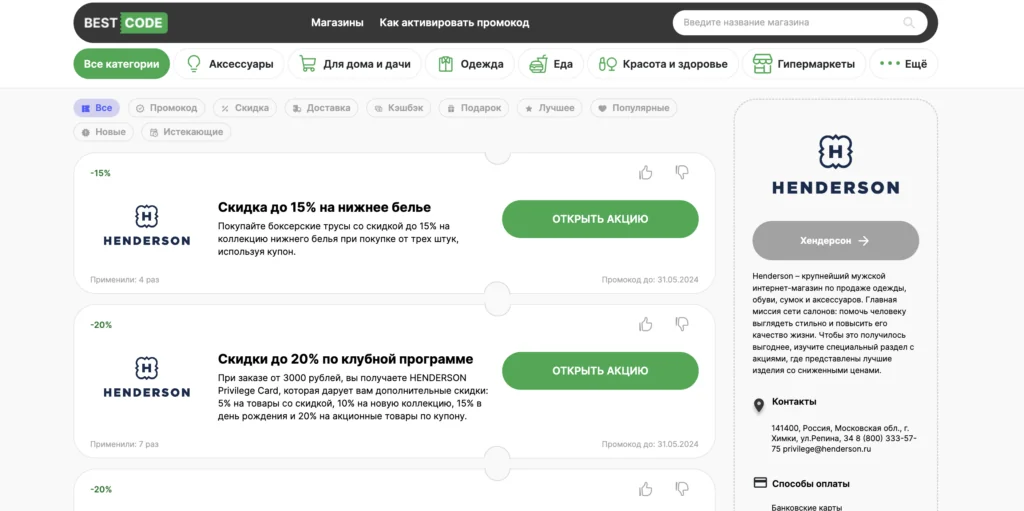Screen dimensions: 1024x511
Task: Click the search magnifier icon
Action: pos(909,23)
